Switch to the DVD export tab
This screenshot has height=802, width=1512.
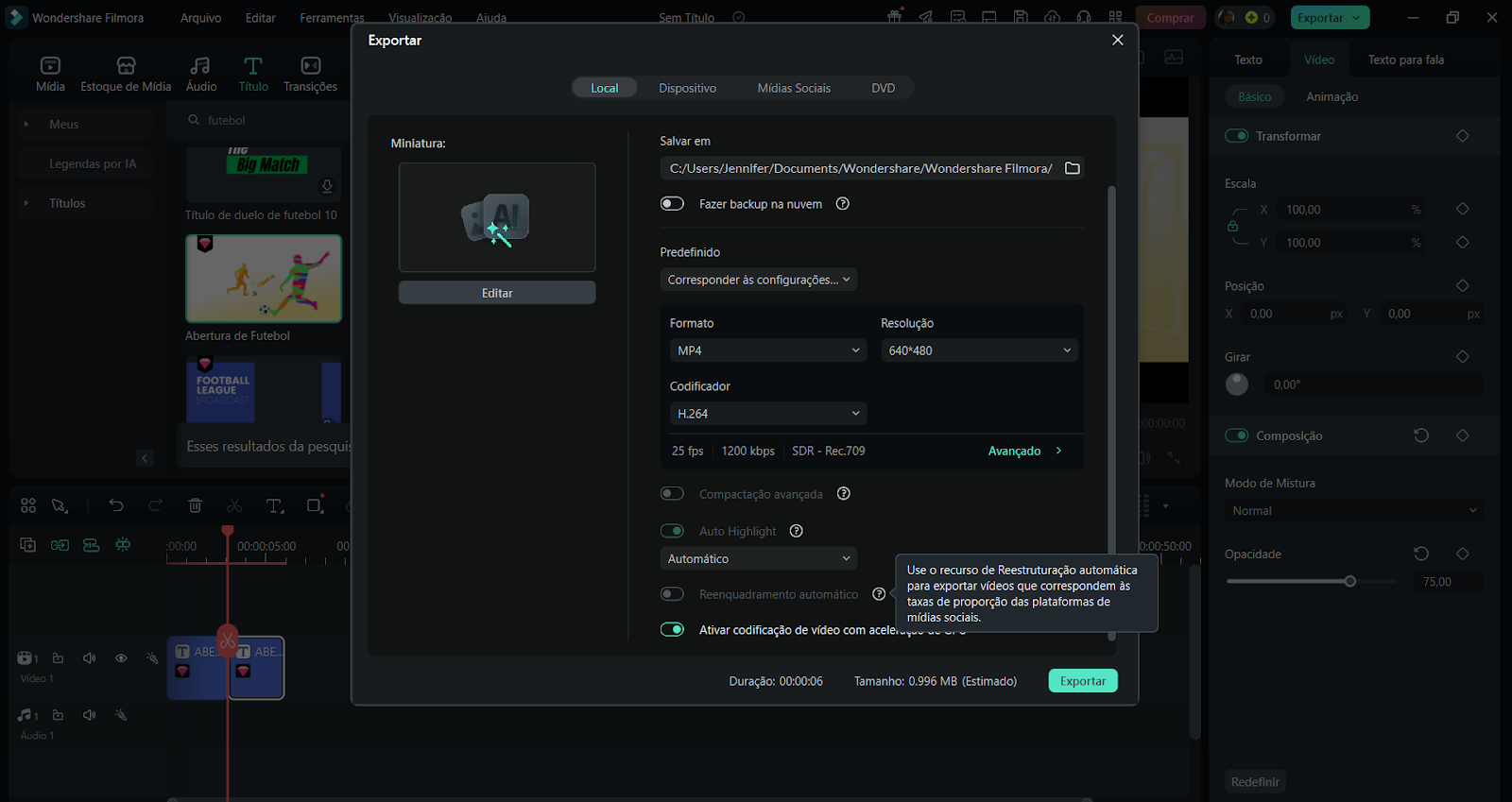coord(883,88)
